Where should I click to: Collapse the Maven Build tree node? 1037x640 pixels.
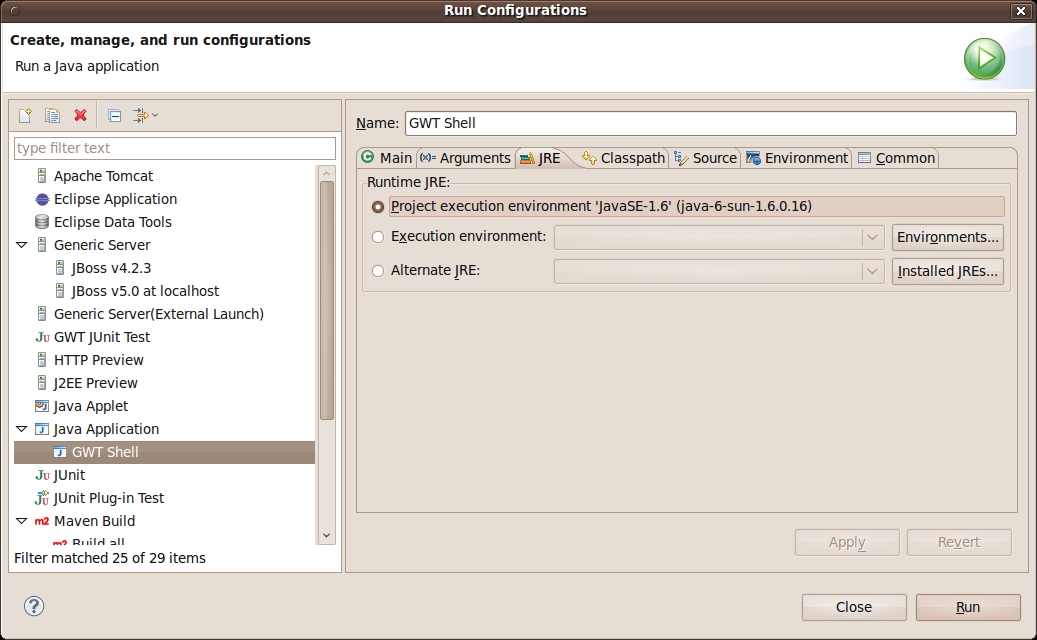click(22, 521)
